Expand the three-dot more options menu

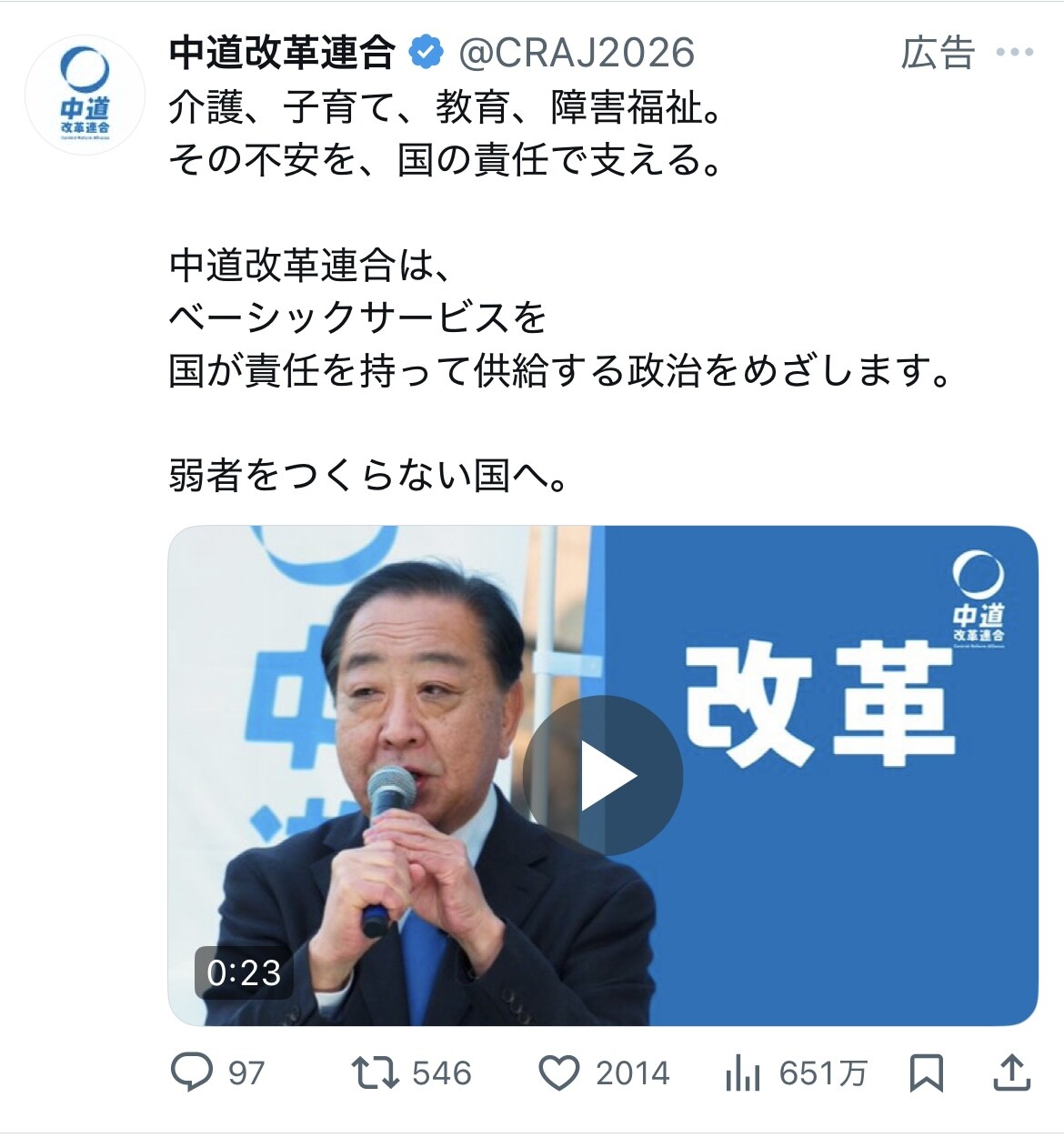point(1014,53)
